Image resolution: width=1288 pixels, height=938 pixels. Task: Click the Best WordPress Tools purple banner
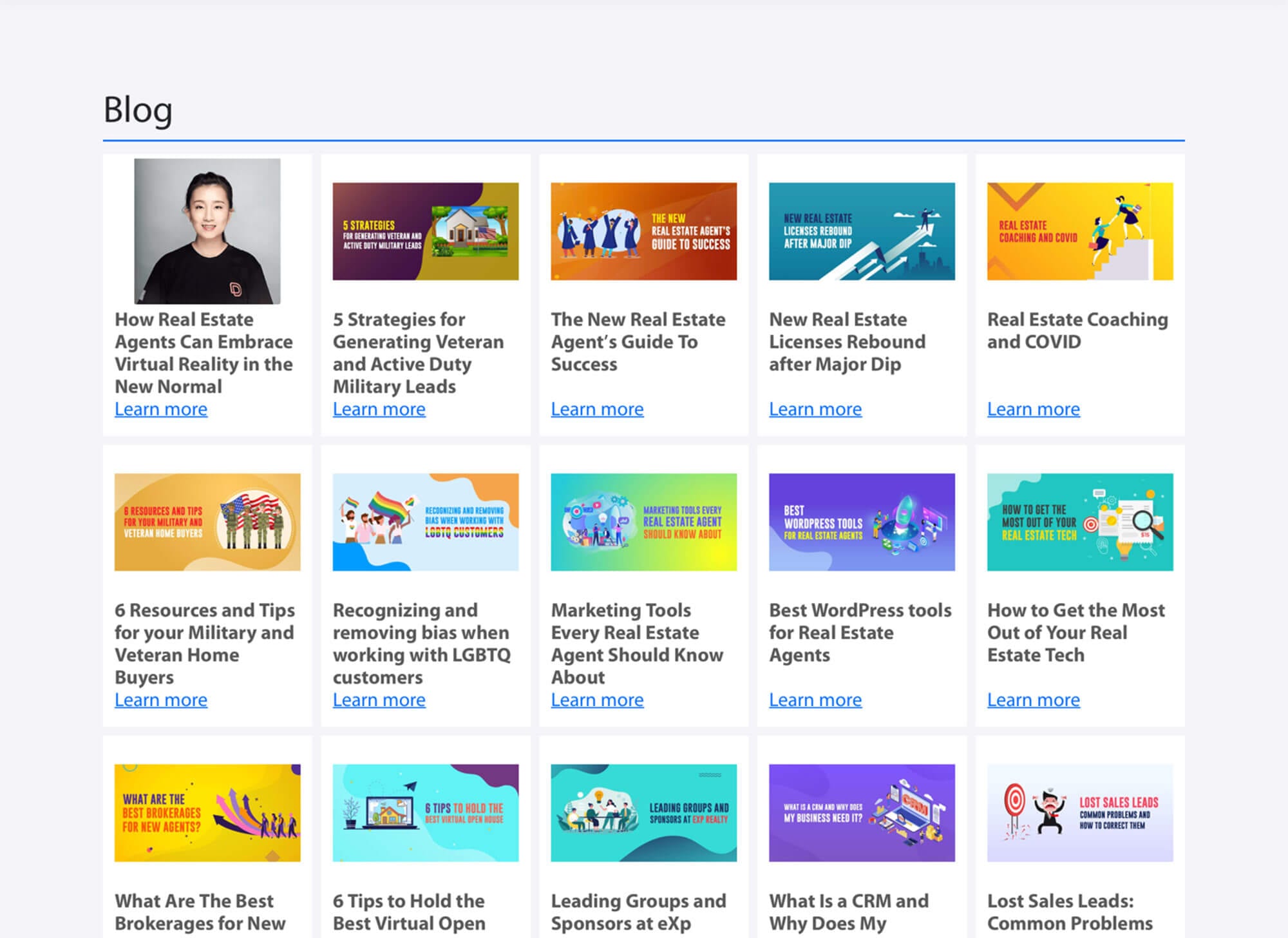[862, 522]
